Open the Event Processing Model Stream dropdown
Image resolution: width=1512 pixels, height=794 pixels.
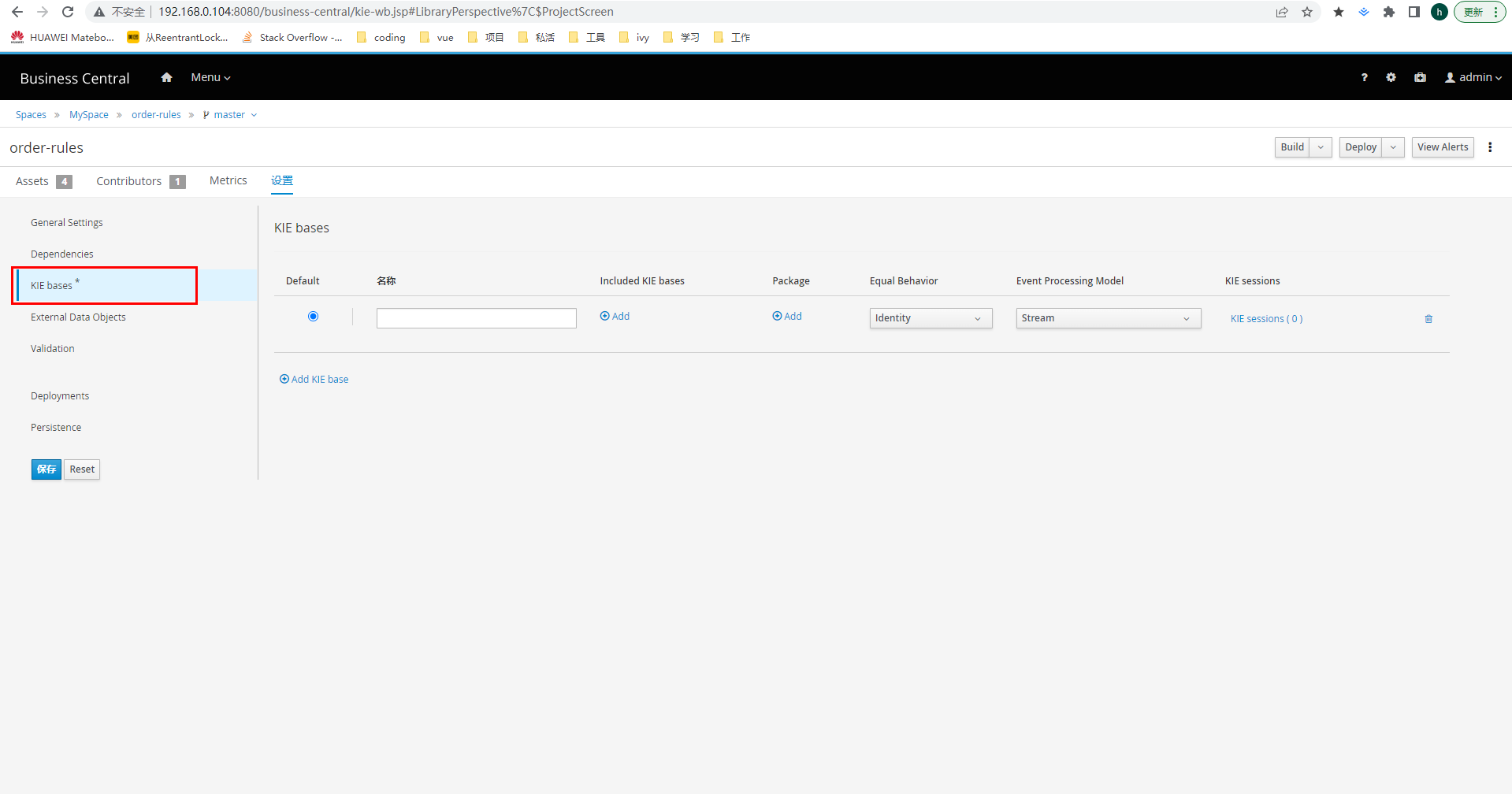pos(1107,318)
